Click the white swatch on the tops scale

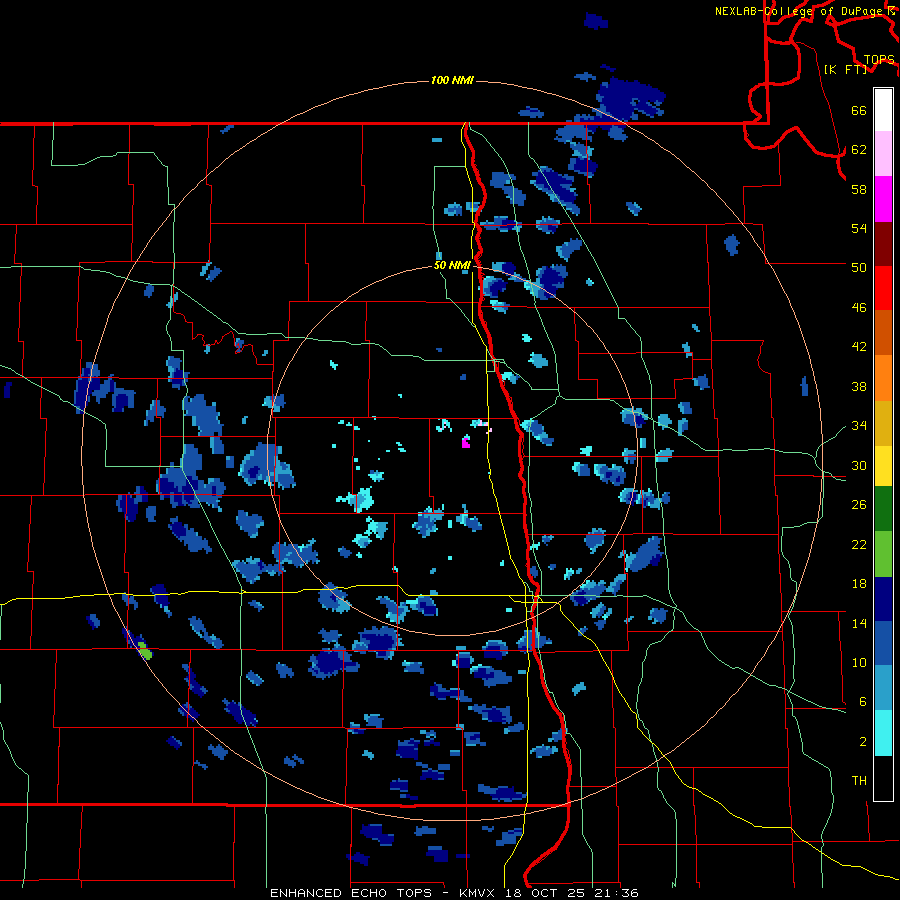point(883,110)
